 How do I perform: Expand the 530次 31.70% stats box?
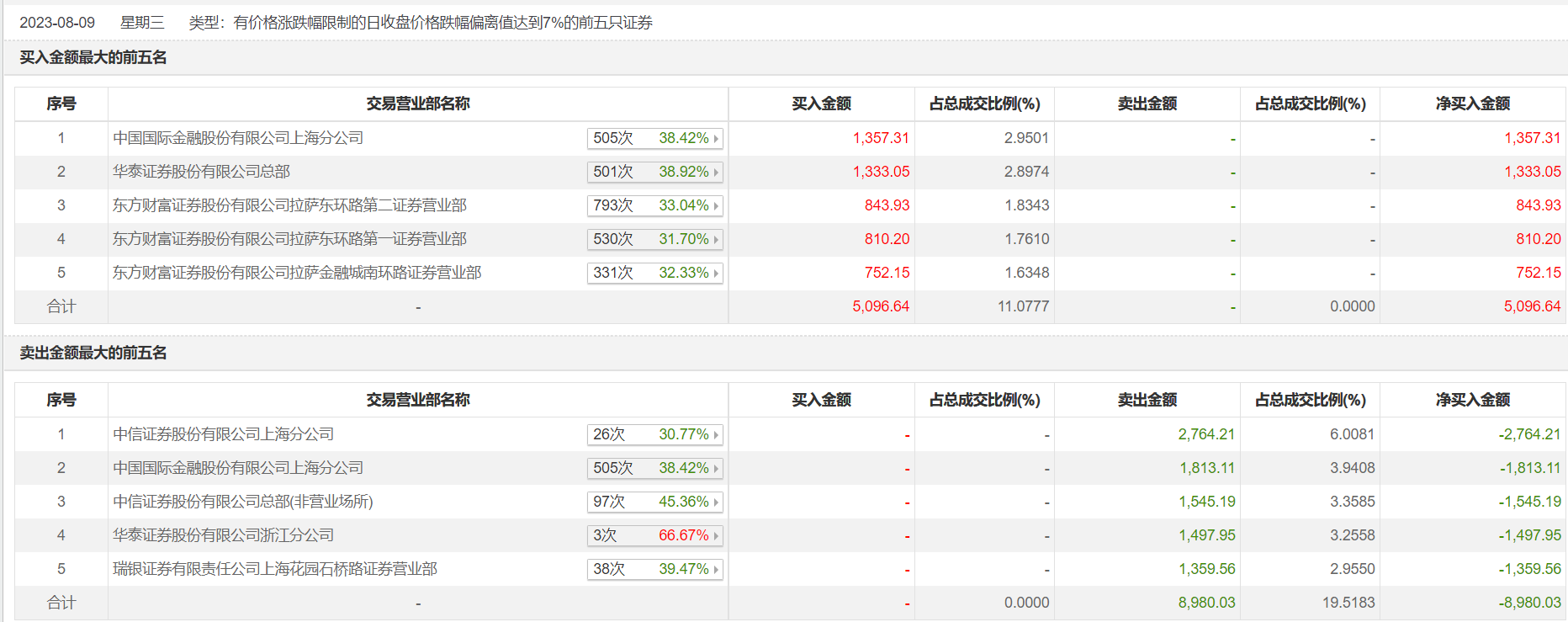655,239
